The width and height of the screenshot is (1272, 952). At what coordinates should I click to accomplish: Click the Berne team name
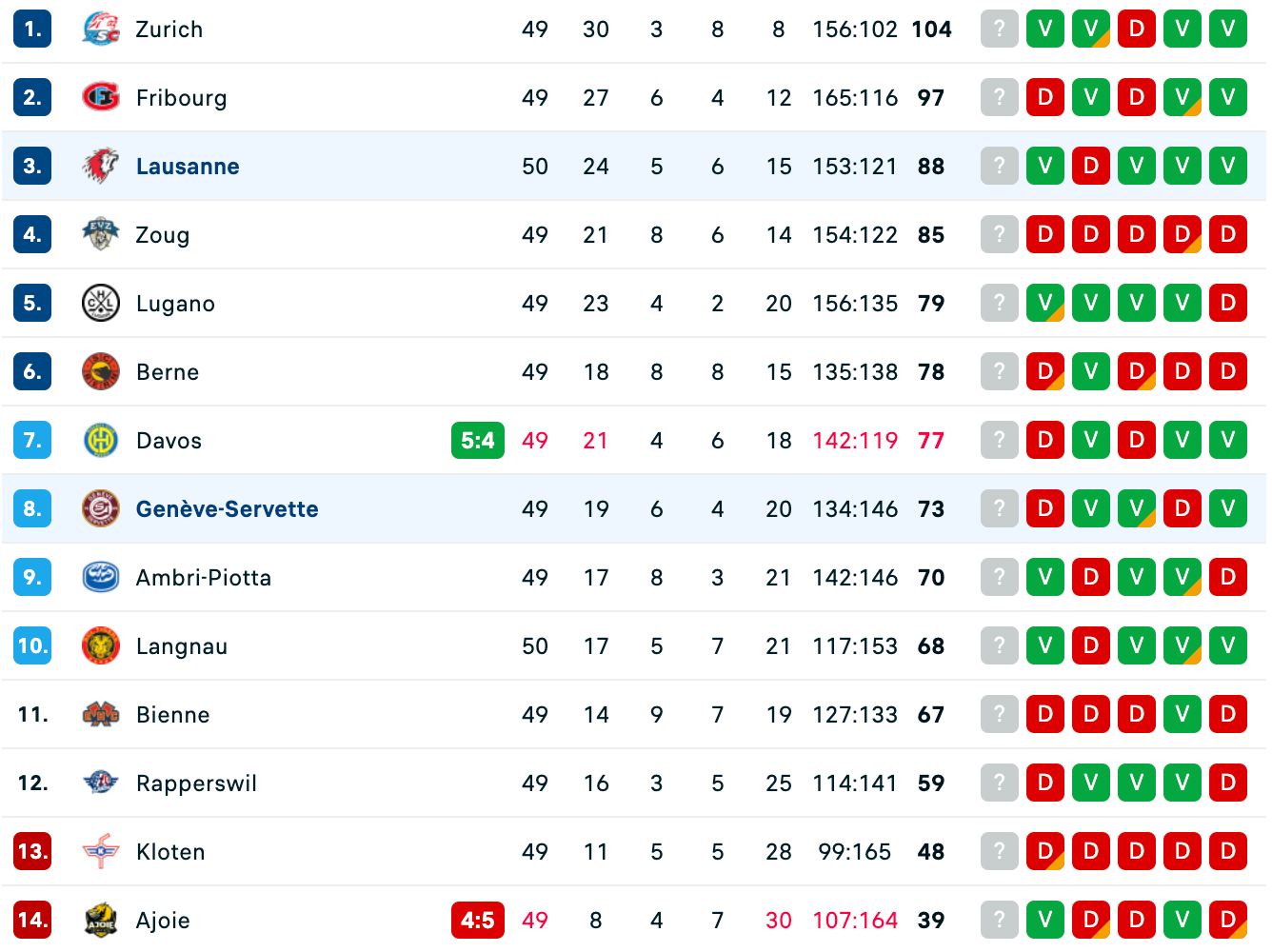point(168,372)
